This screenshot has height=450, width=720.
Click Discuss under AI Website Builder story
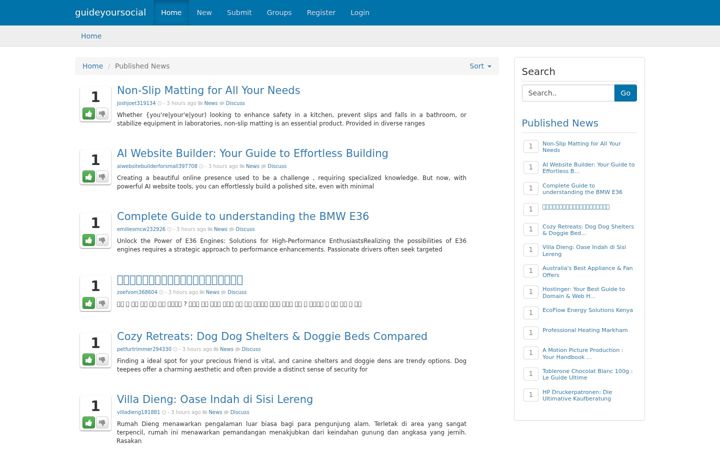click(277, 166)
